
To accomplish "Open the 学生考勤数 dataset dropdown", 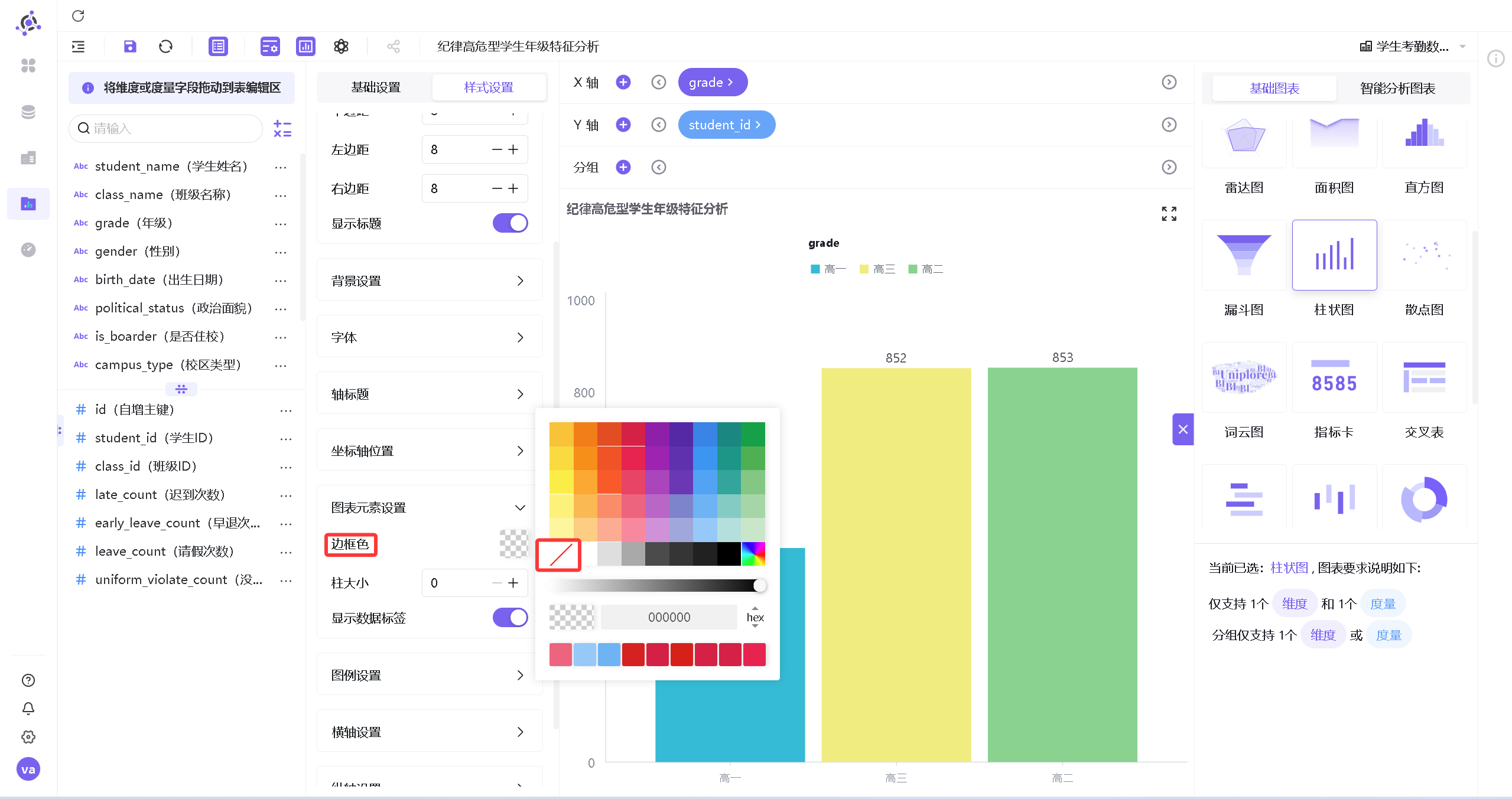I will [1413, 47].
